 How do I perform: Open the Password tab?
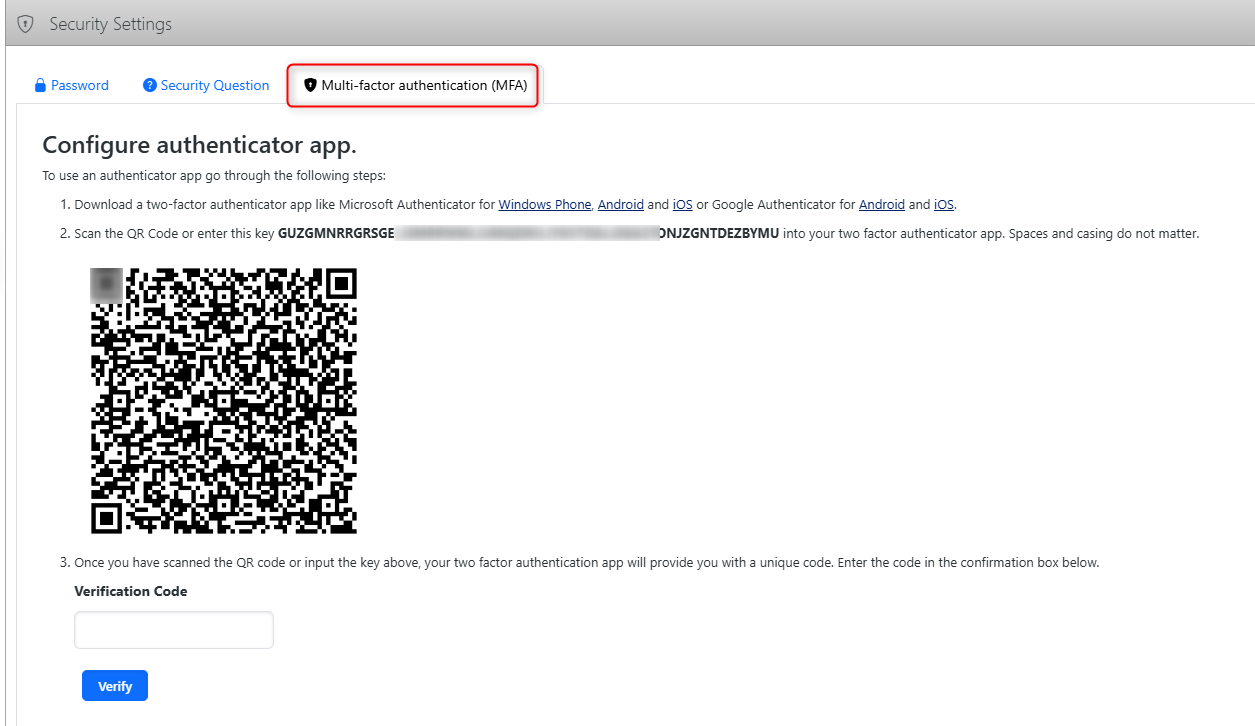pyautogui.click(x=71, y=86)
